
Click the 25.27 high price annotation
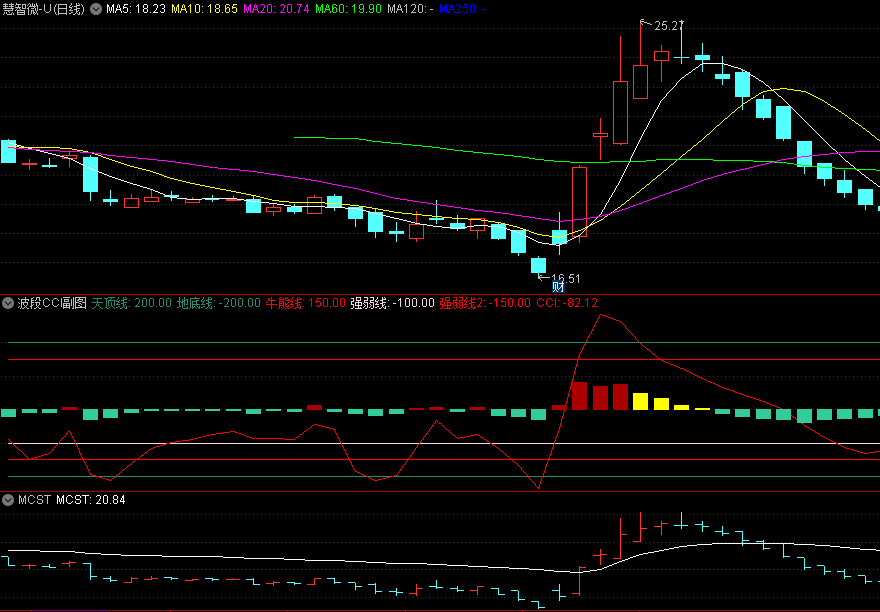click(668, 26)
